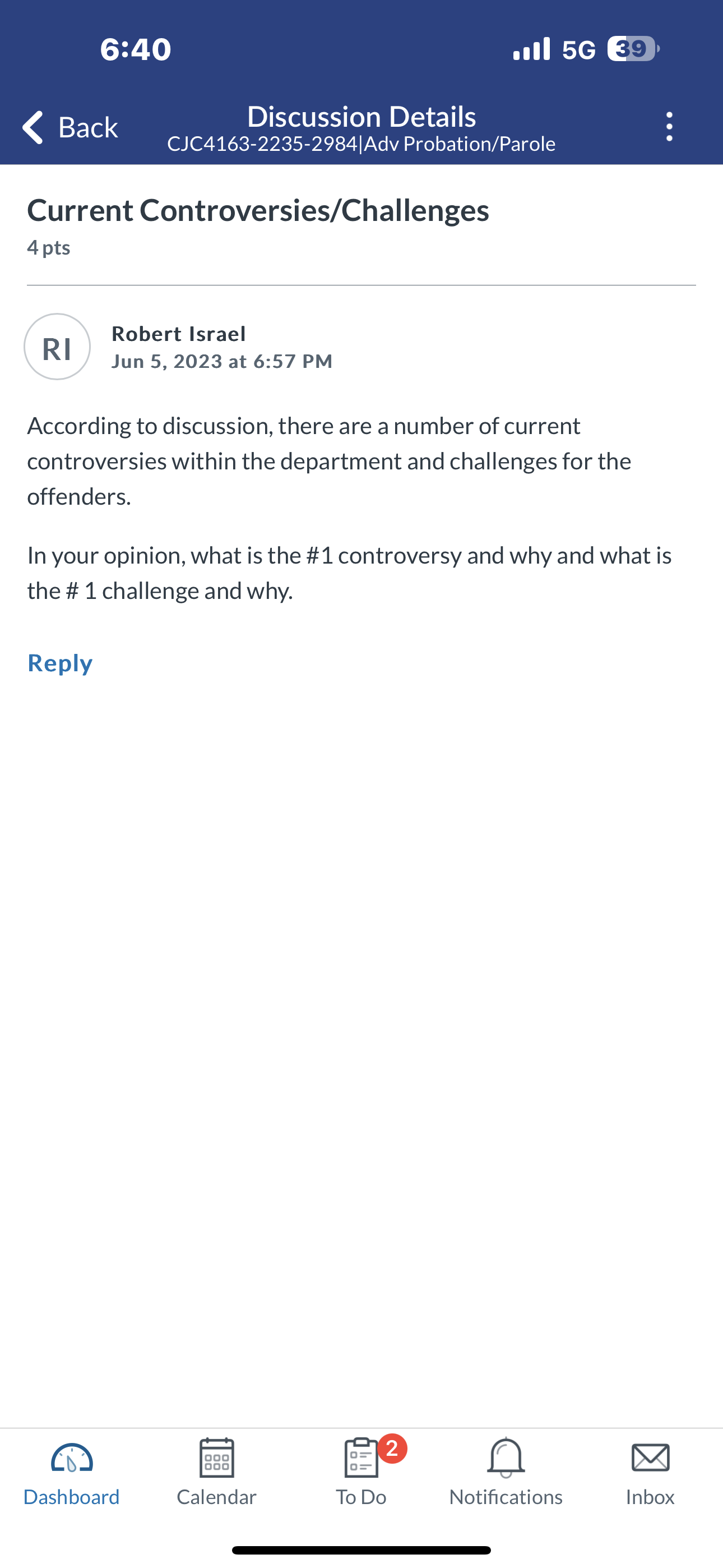Open the three-dot overflow menu
Viewport: 723px width, 1568px height.
coord(669,127)
